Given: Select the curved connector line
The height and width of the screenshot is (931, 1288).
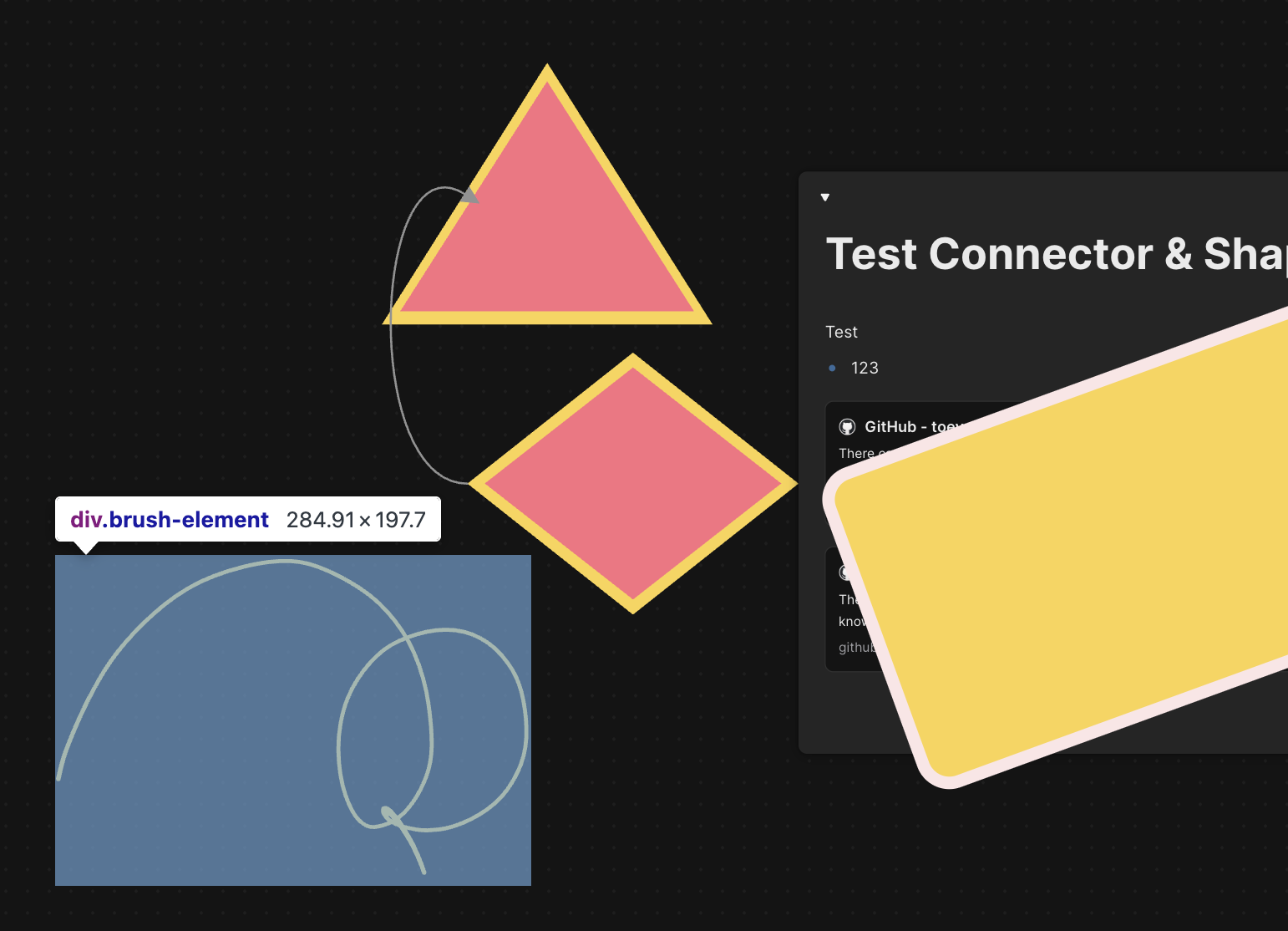Looking at the screenshot, I should click(393, 334).
